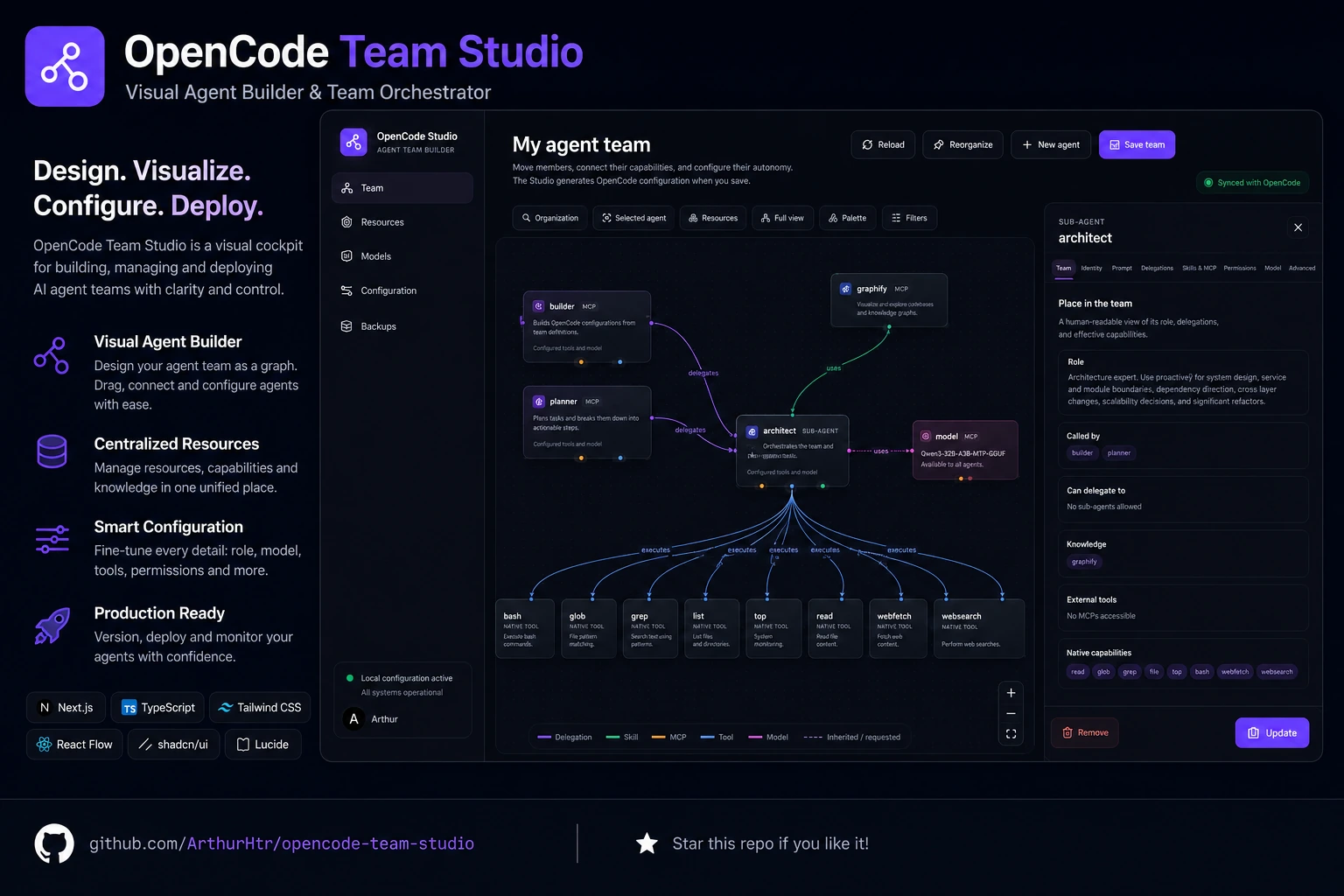This screenshot has height=896, width=1344.
Task: Zoom in on the canvas with plus
Action: [x=1011, y=693]
